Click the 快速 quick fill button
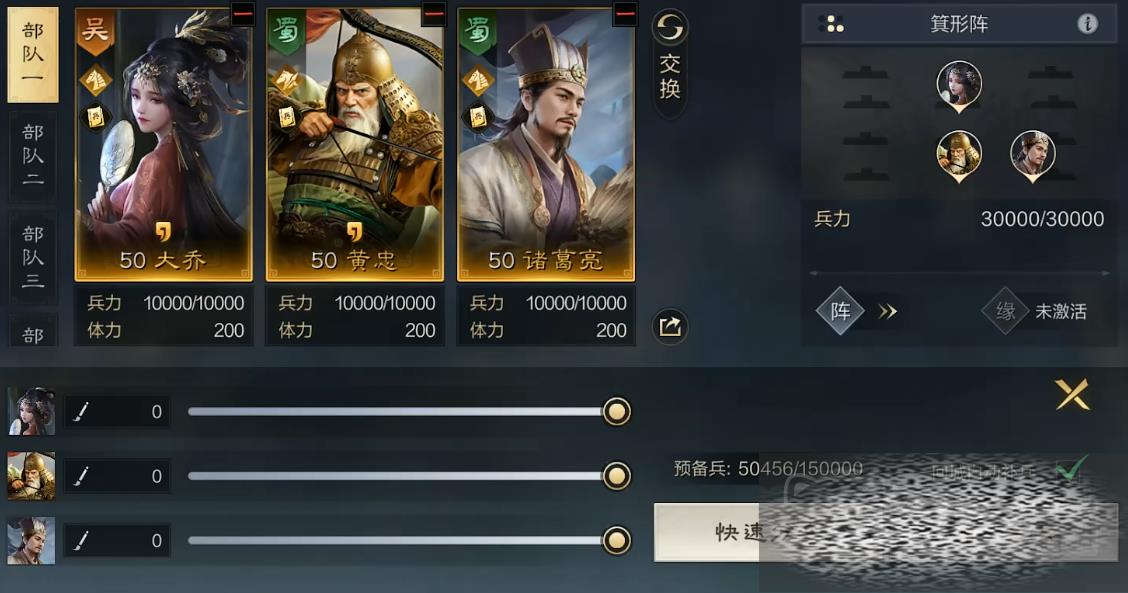The image size is (1128, 593). (x=885, y=533)
